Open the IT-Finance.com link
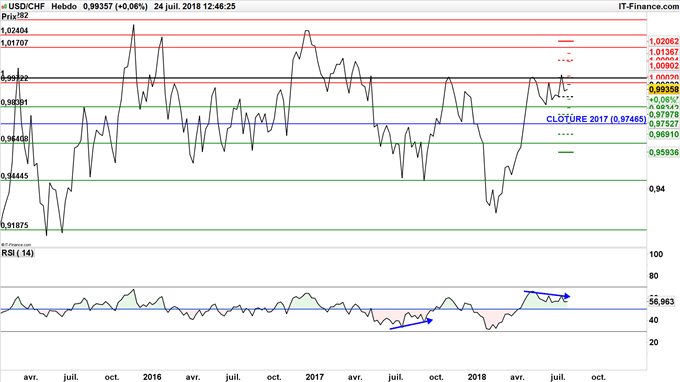 649,7
